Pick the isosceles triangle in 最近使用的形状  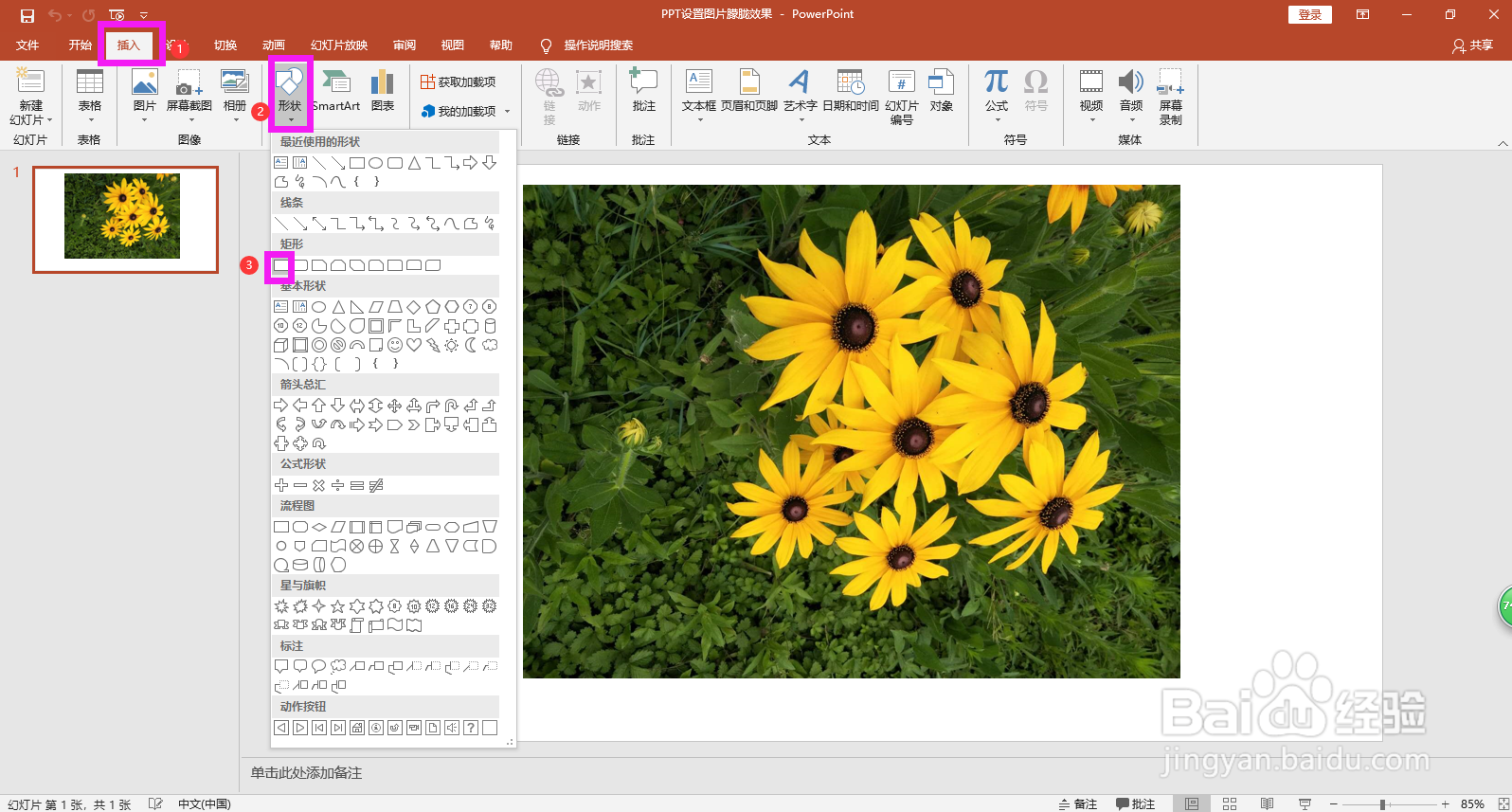(414, 163)
